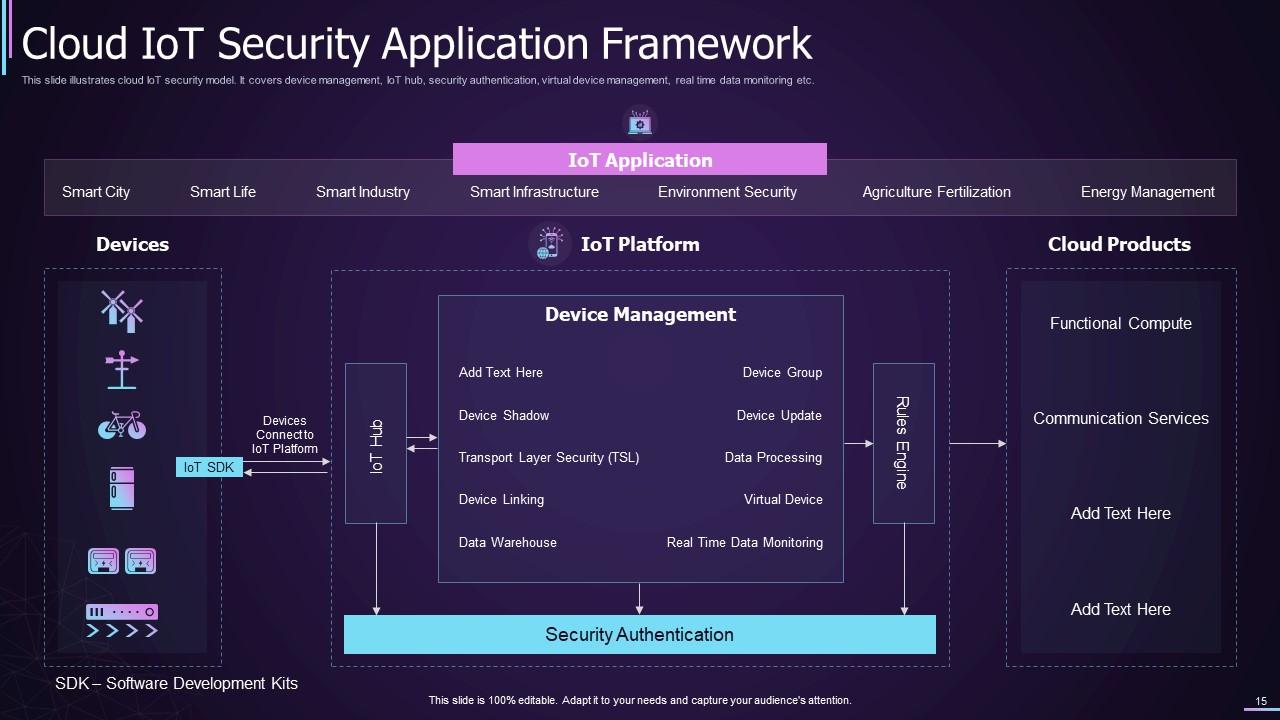Click the IoT SDK label
Viewport: 1280px width, 720px height.
(209, 467)
